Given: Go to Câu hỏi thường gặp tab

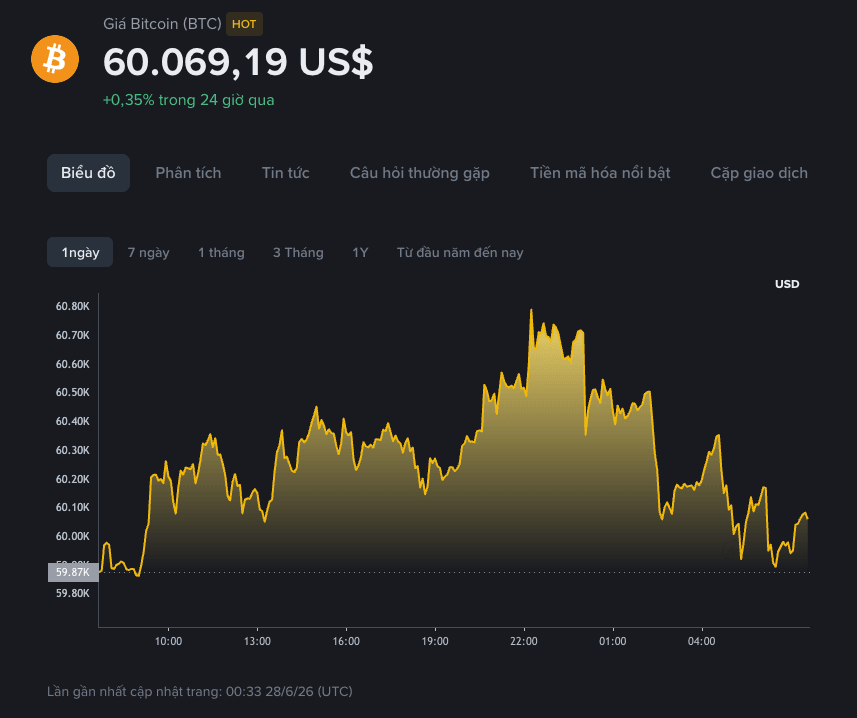Looking at the screenshot, I should tap(419, 173).
